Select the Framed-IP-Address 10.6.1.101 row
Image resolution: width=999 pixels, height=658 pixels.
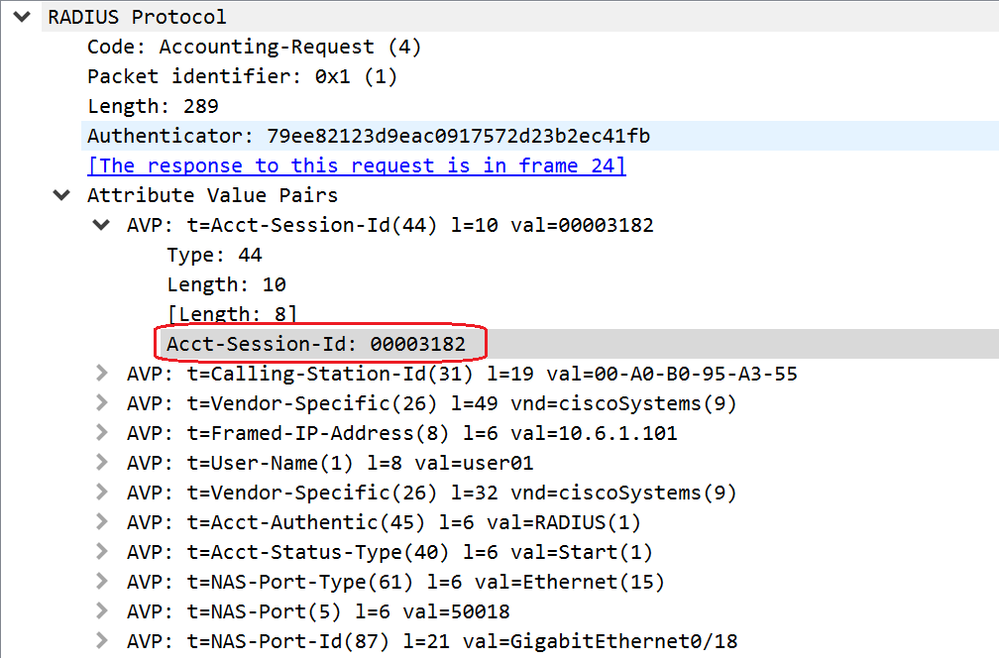(402, 433)
